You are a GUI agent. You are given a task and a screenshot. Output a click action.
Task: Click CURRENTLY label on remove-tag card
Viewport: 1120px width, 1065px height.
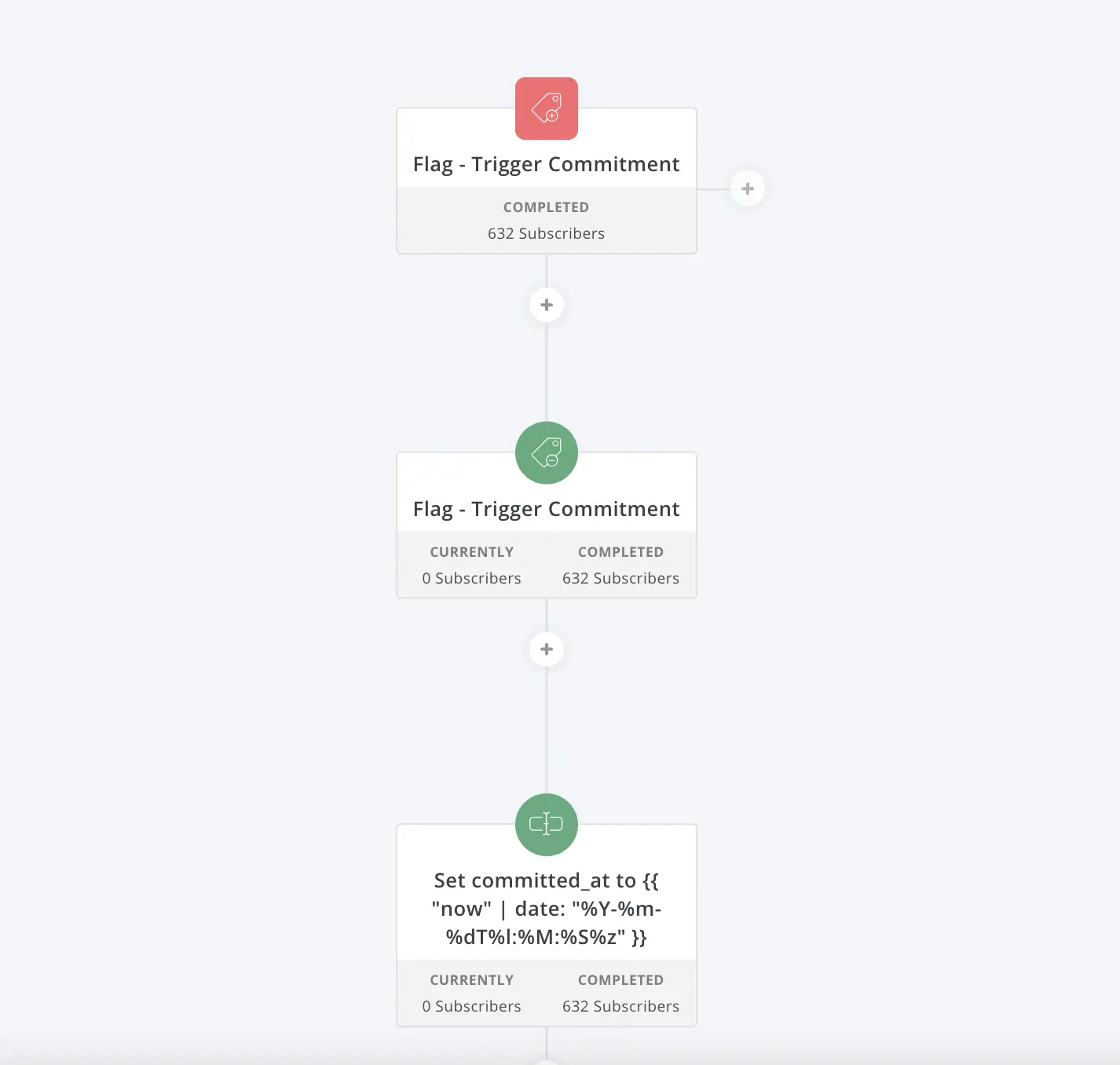(x=472, y=552)
